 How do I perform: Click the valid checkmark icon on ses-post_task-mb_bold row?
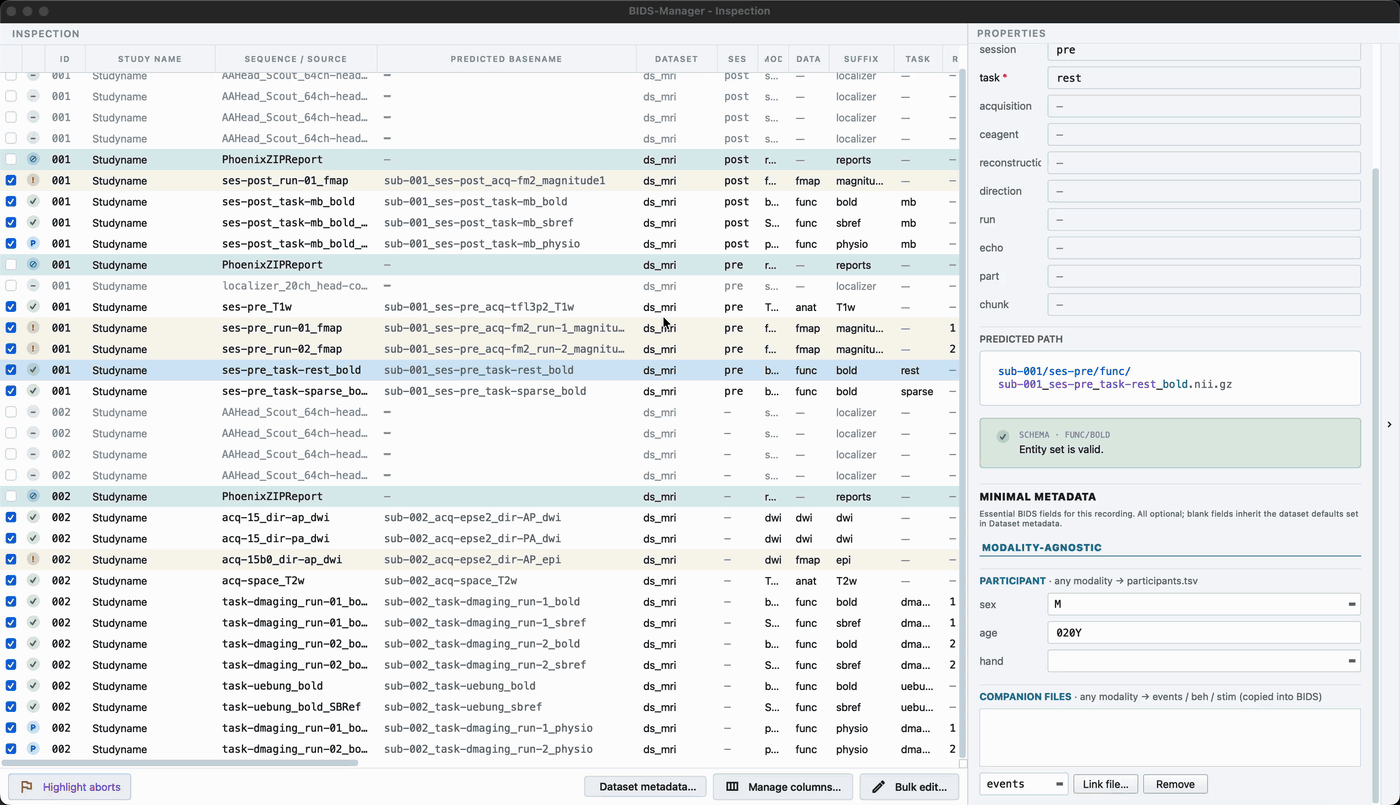point(33,202)
